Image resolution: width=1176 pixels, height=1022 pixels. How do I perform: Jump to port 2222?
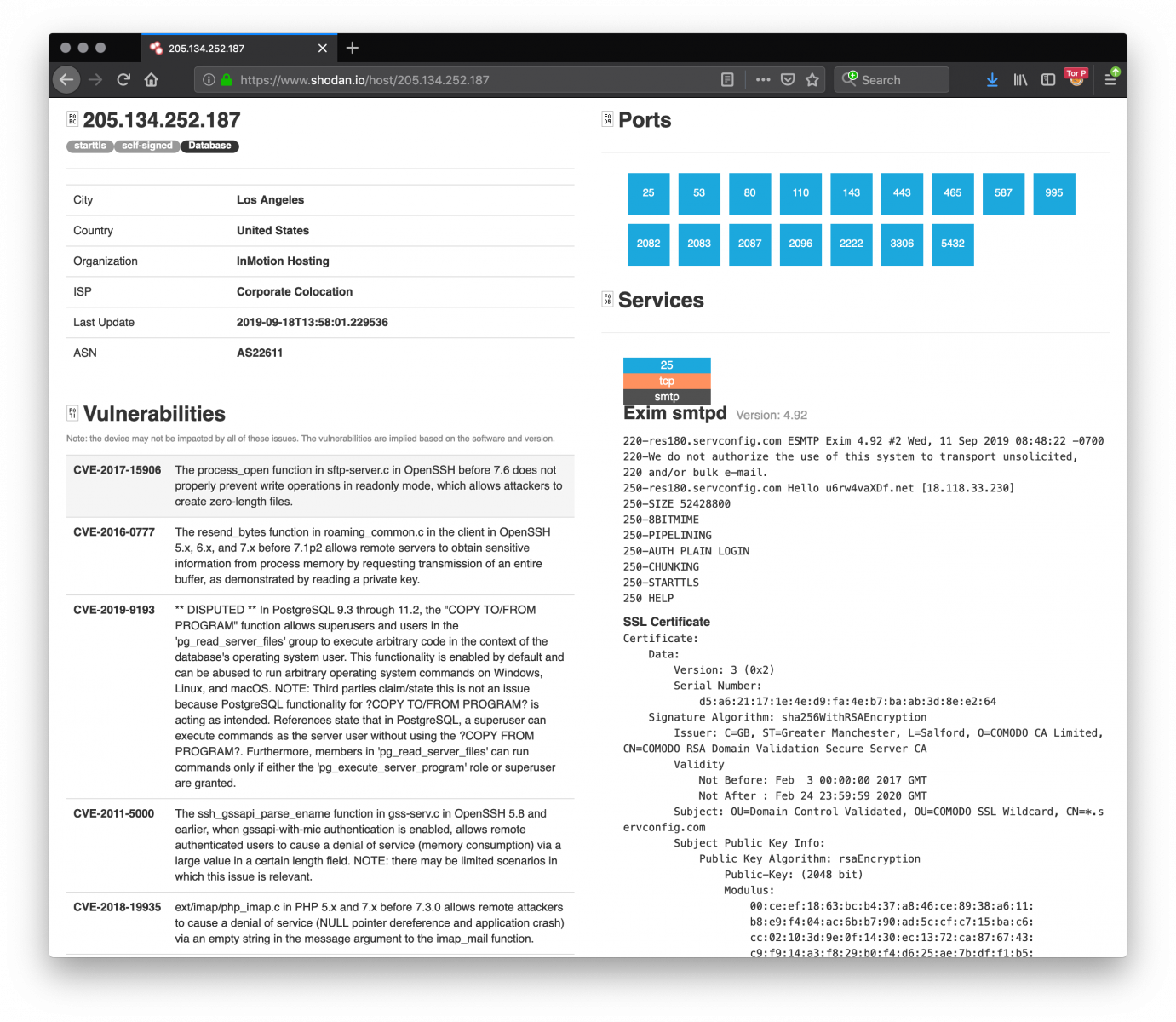(852, 244)
